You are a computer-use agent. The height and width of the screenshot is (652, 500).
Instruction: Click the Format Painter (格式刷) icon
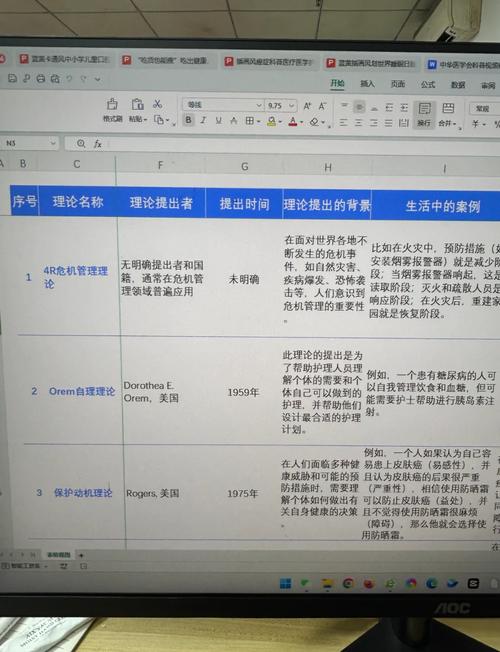(112, 104)
